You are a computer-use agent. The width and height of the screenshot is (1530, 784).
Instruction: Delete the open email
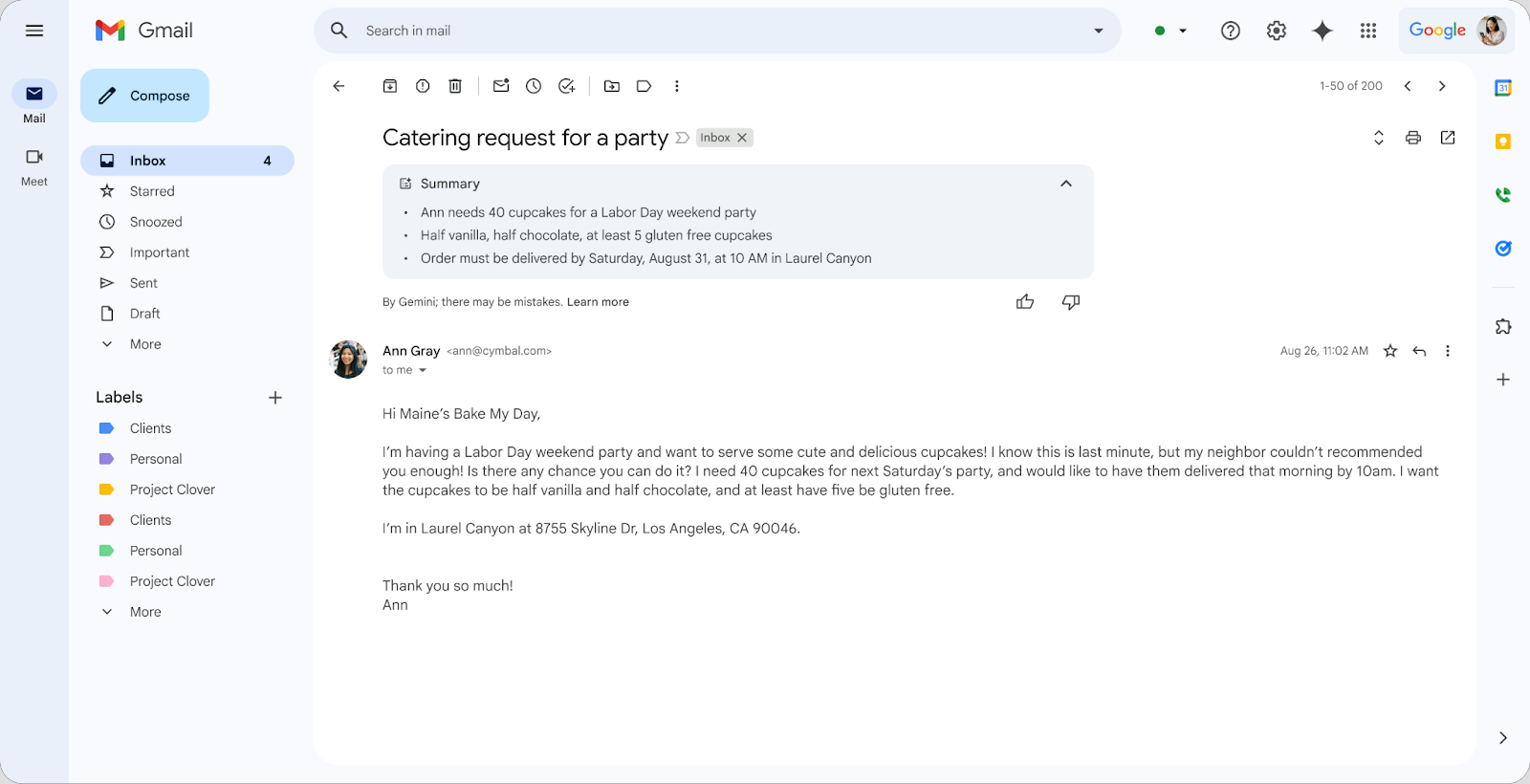tap(454, 86)
